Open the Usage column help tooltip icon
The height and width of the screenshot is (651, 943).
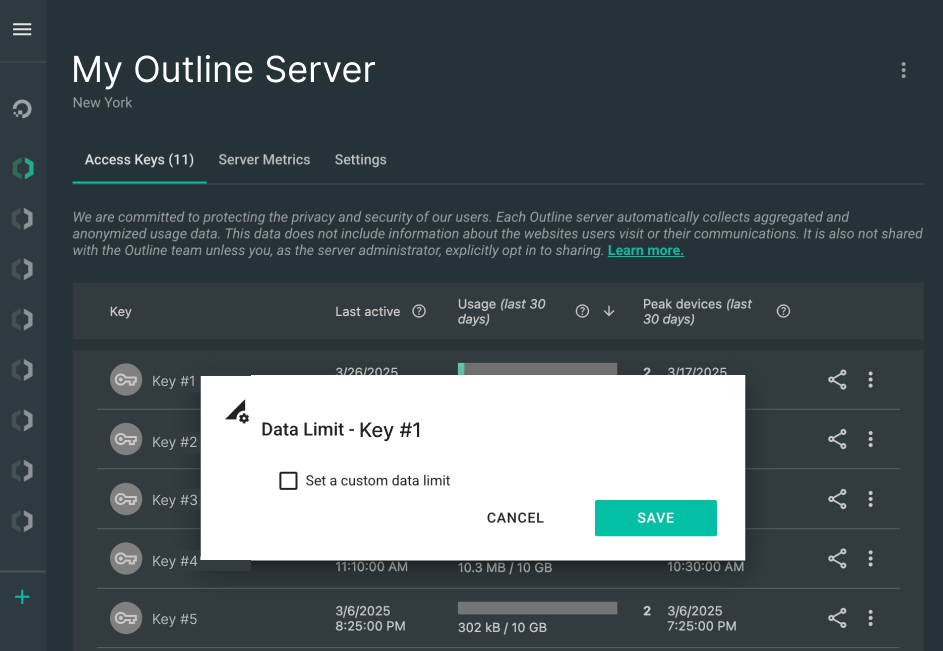click(x=582, y=311)
